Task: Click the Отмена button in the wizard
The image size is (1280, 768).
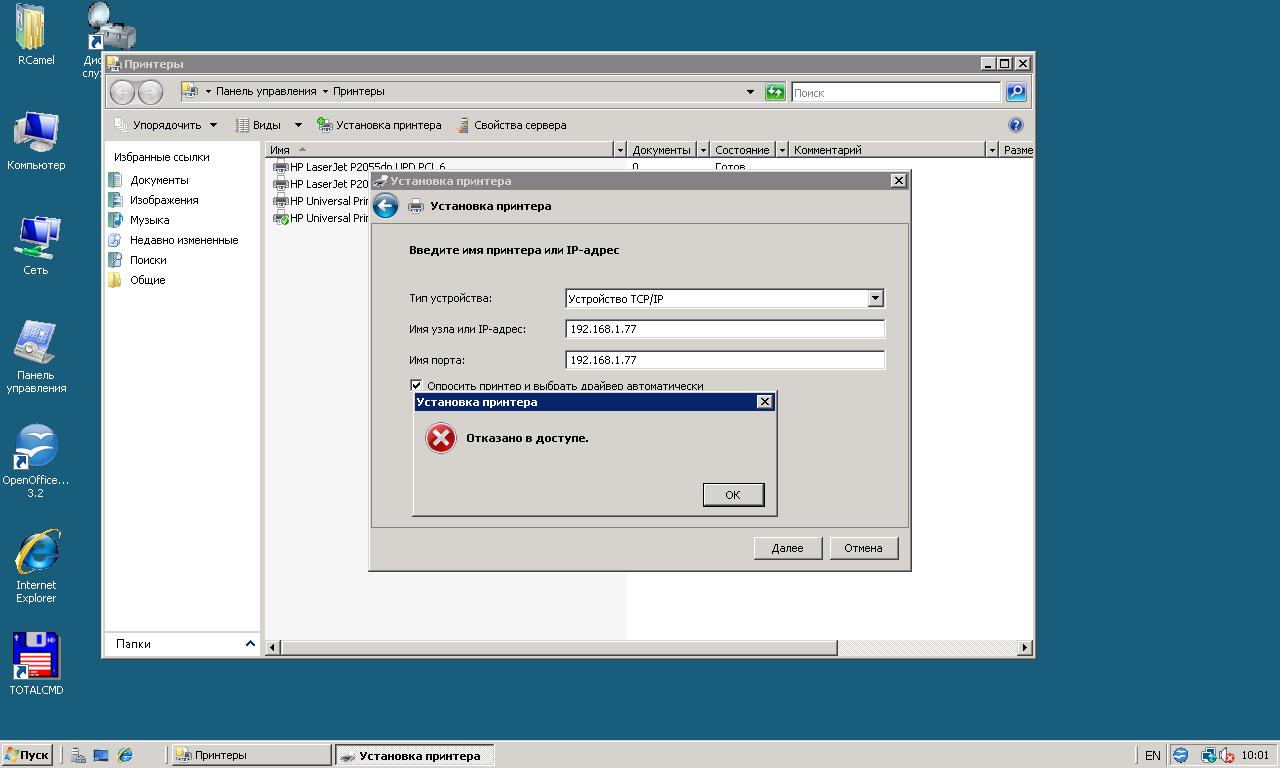Action: [863, 548]
